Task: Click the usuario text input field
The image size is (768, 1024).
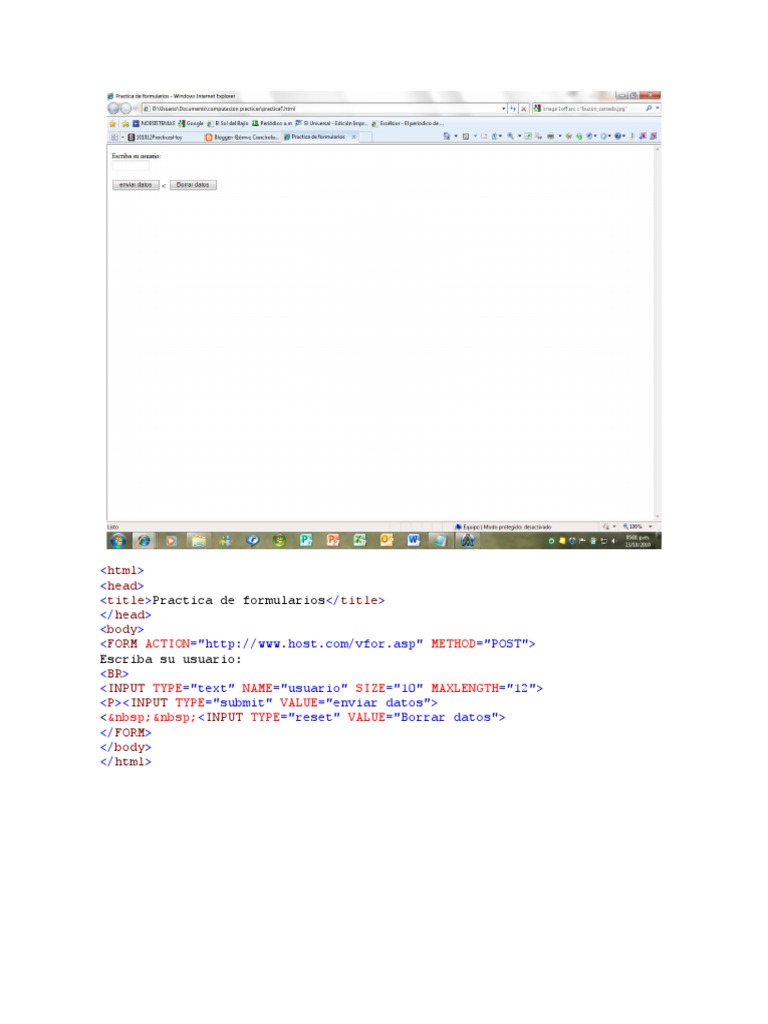Action: point(130,166)
